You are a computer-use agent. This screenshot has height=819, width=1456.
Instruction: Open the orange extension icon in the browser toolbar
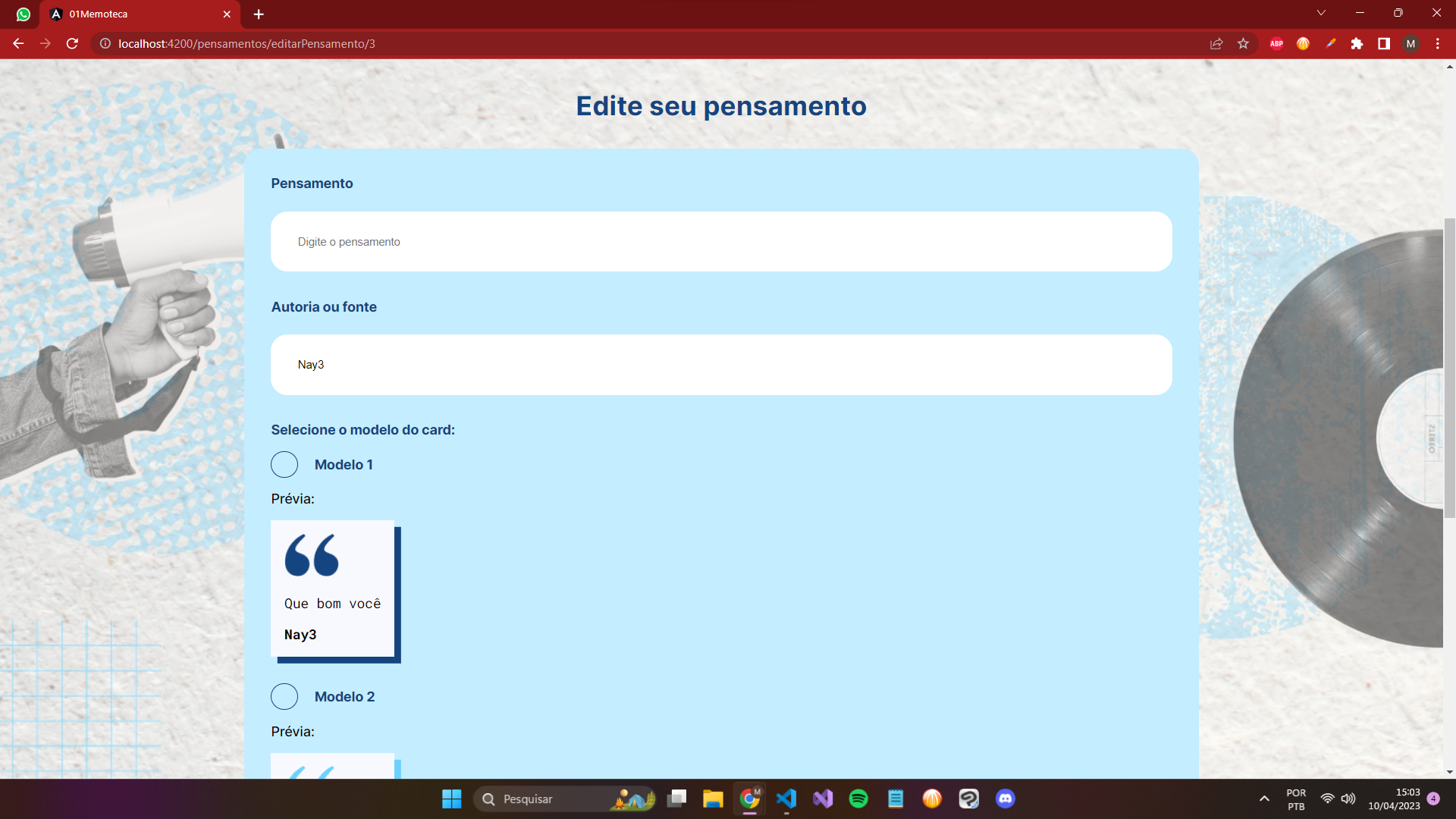pyautogui.click(x=1303, y=44)
